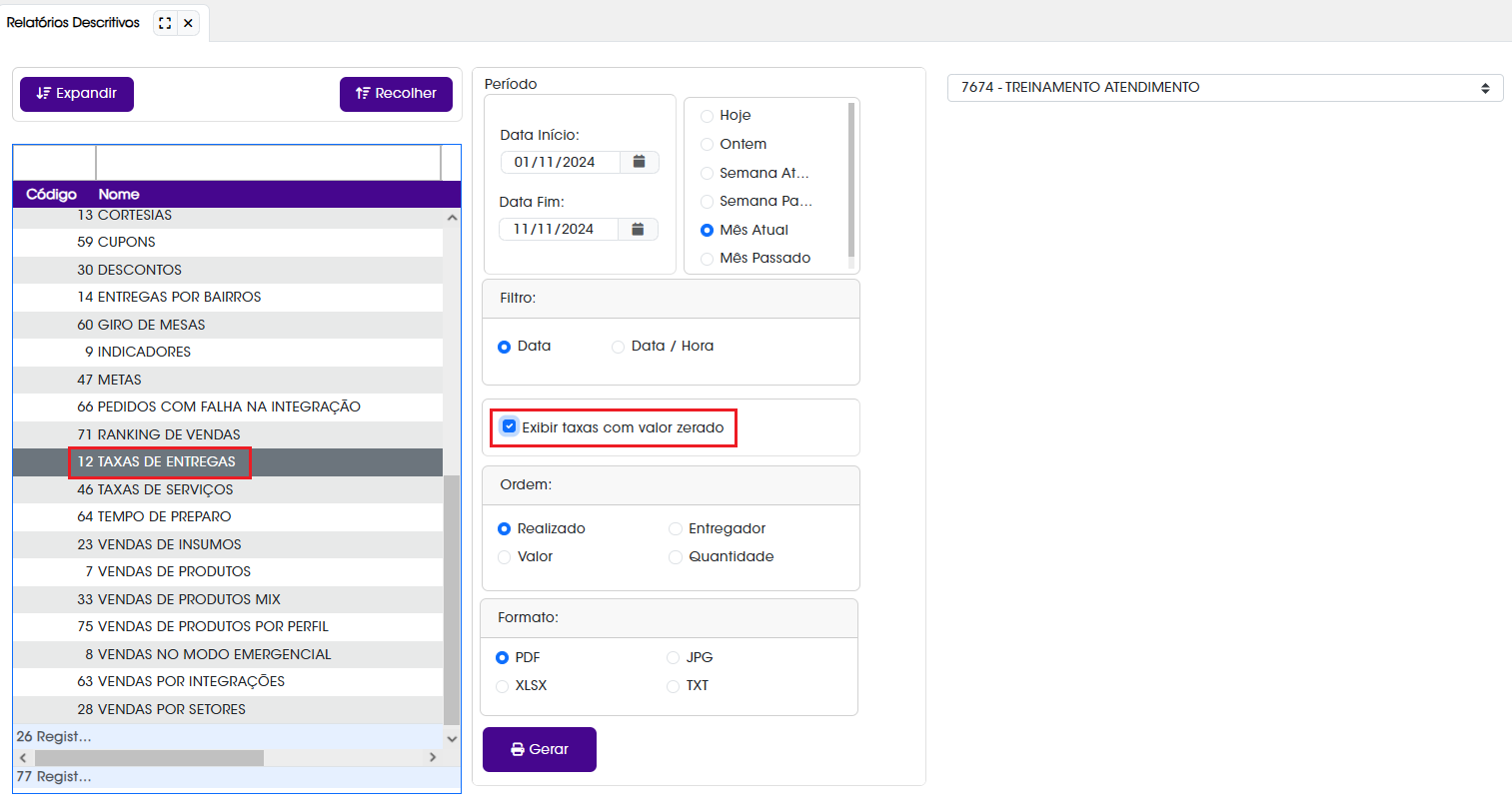Click the horizontal scroll right arrow
1512x810 pixels.
433,758
